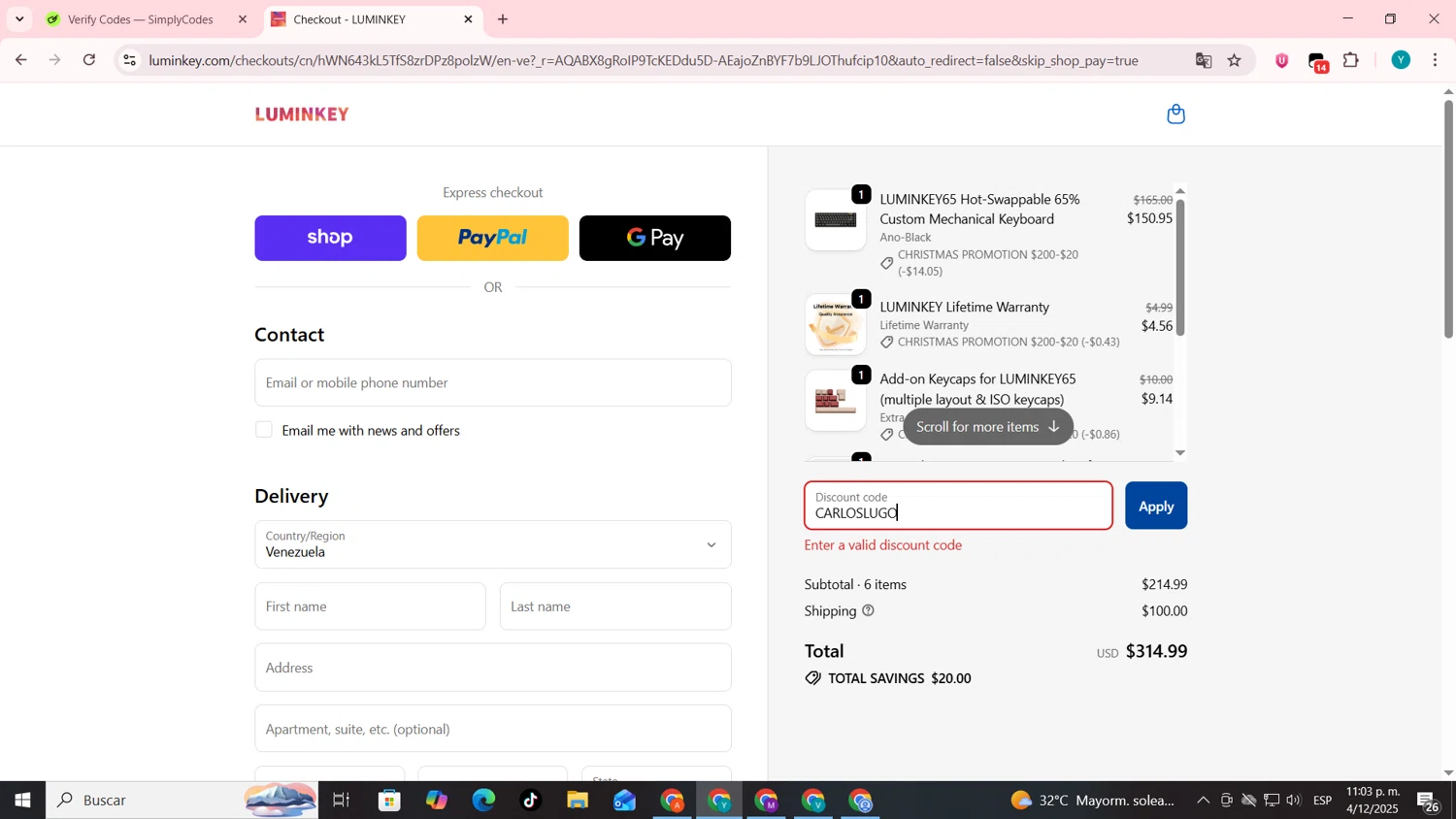
Task: Click the Add-on Keycaps thumbnail
Action: pyautogui.click(x=836, y=400)
